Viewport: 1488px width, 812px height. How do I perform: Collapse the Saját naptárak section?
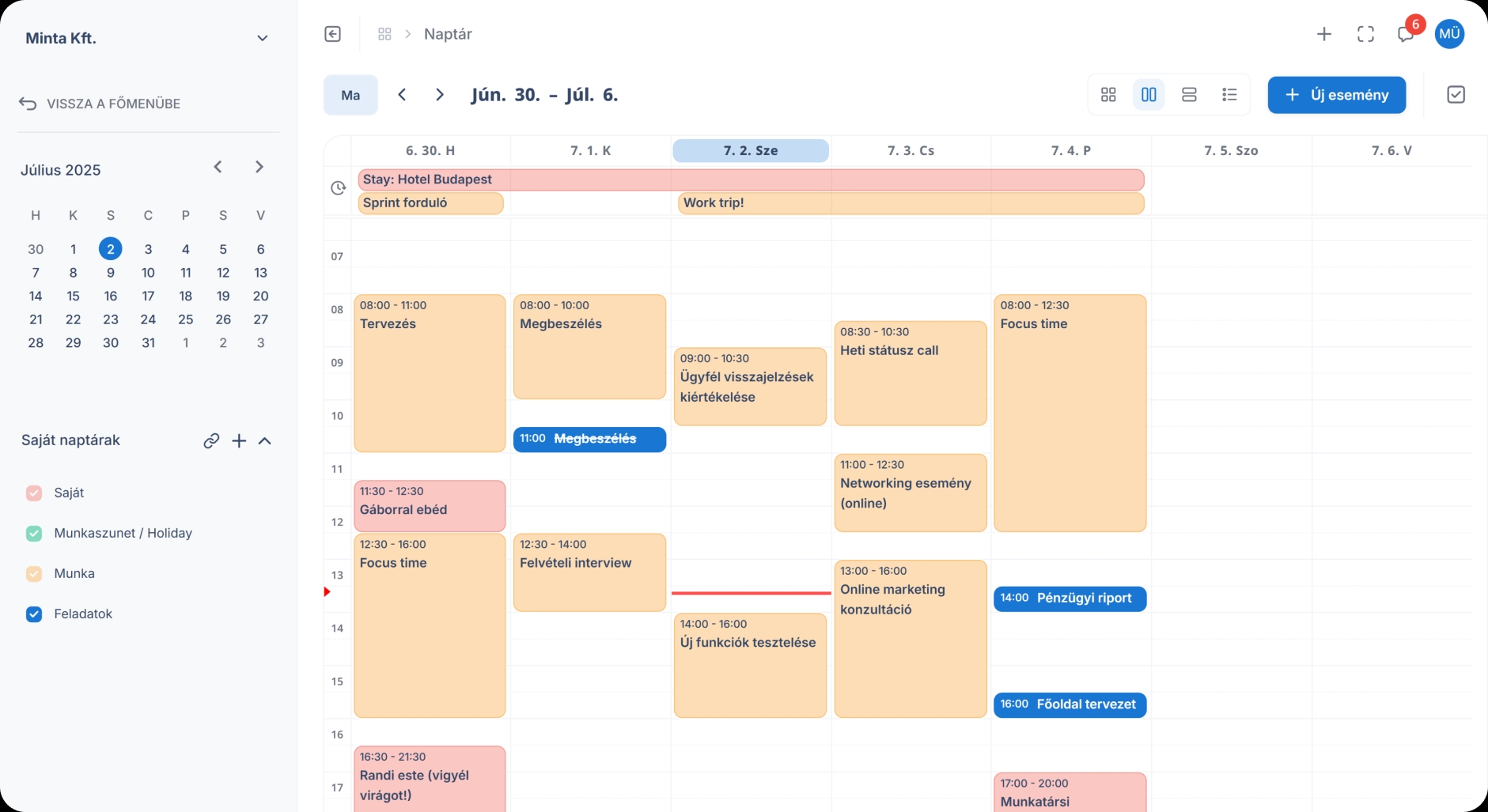265,440
